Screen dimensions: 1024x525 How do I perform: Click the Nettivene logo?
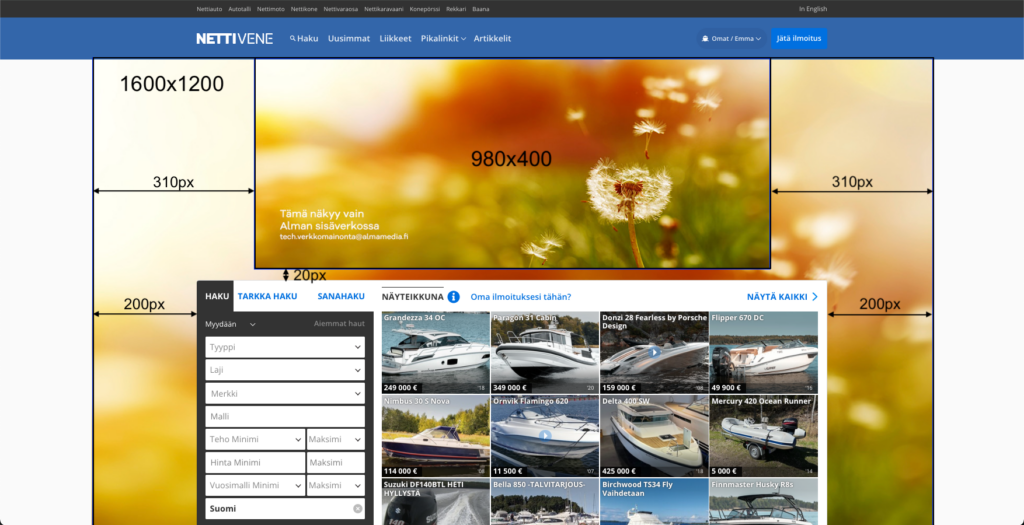tap(234, 39)
